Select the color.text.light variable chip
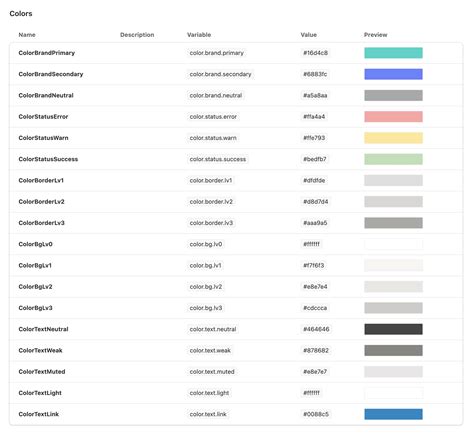This screenshot has height=435, width=474. point(209,393)
